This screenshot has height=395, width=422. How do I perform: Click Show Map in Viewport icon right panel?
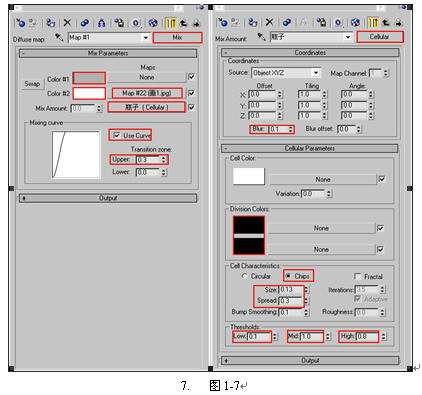tap(356, 22)
